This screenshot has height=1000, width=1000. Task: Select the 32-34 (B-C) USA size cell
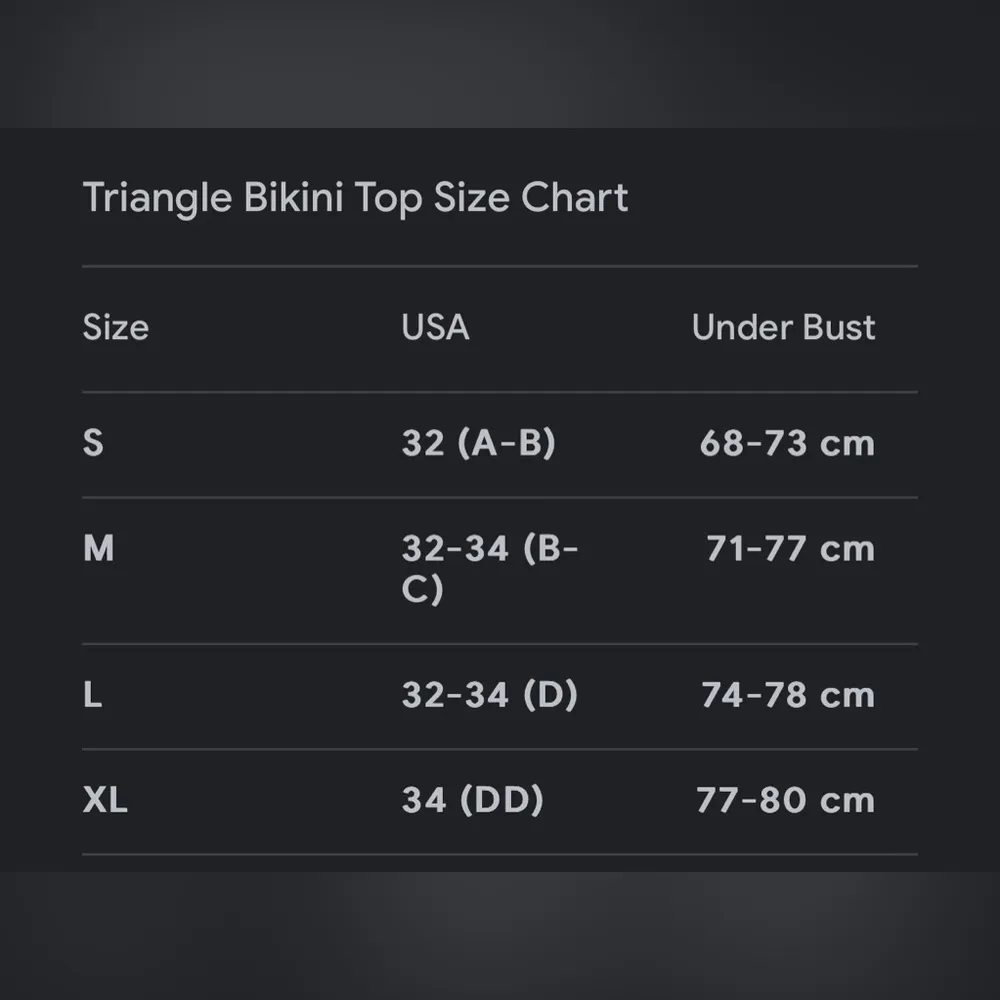click(x=489, y=569)
